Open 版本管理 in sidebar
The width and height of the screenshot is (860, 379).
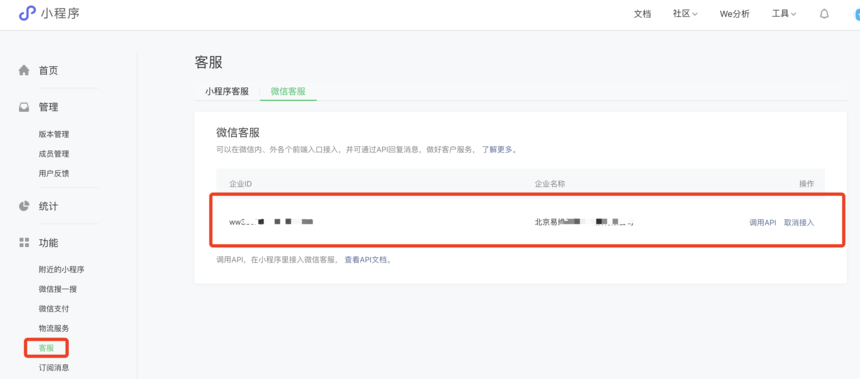(x=54, y=134)
